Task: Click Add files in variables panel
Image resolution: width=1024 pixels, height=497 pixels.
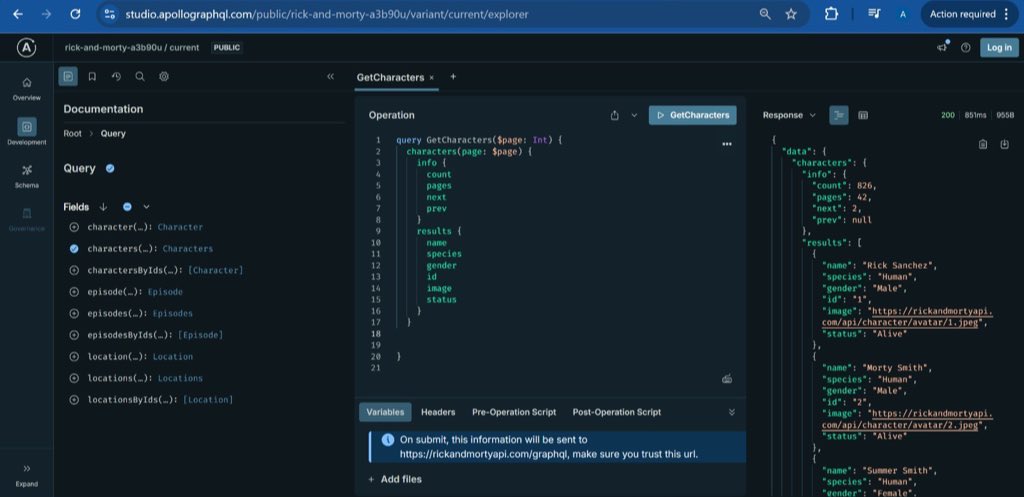Action: [395, 479]
